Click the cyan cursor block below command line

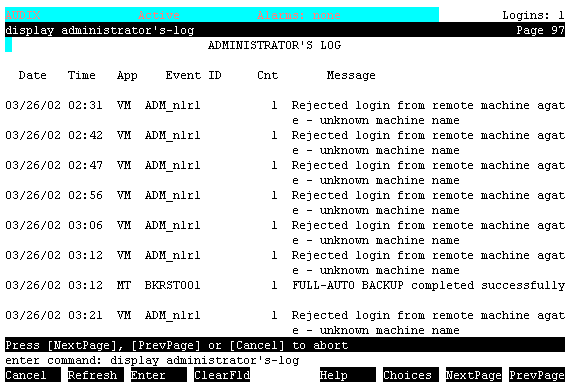click(8, 45)
